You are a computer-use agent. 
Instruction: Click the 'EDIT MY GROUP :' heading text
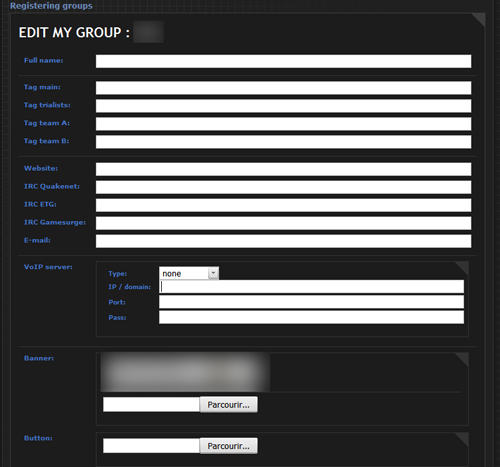74,33
